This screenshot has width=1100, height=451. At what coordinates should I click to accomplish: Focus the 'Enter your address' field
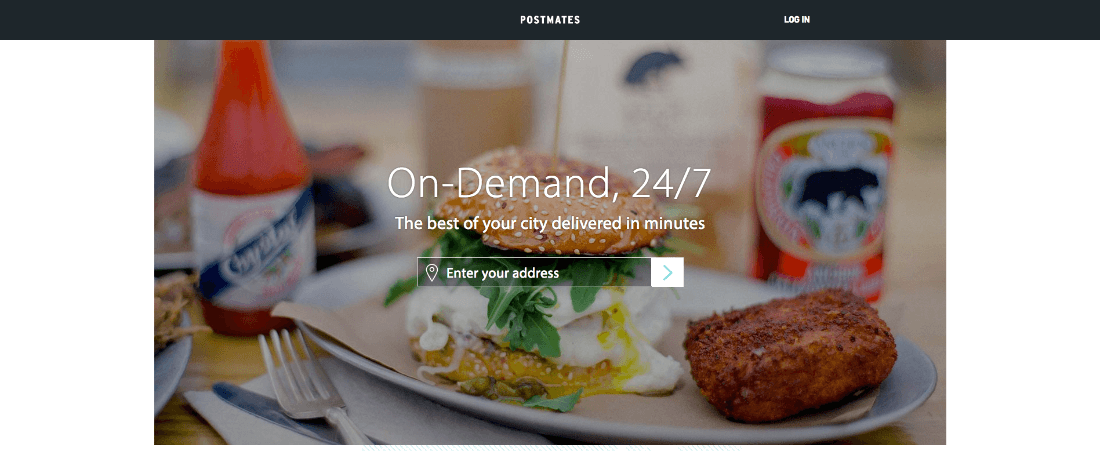click(x=534, y=272)
